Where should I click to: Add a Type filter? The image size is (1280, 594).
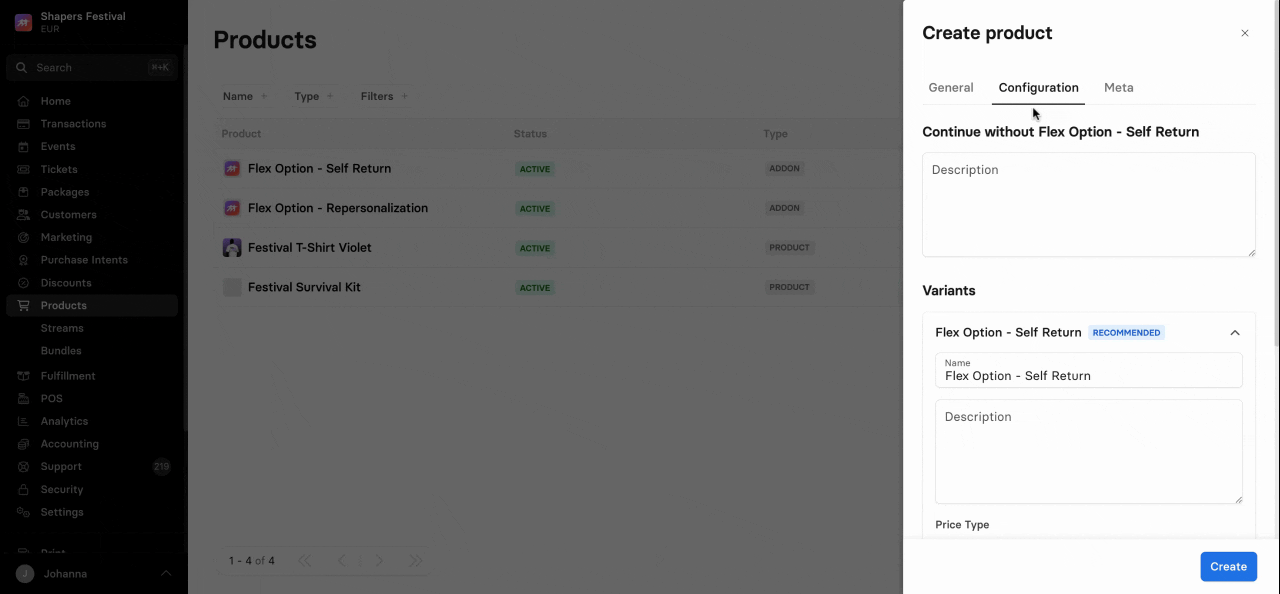314,96
